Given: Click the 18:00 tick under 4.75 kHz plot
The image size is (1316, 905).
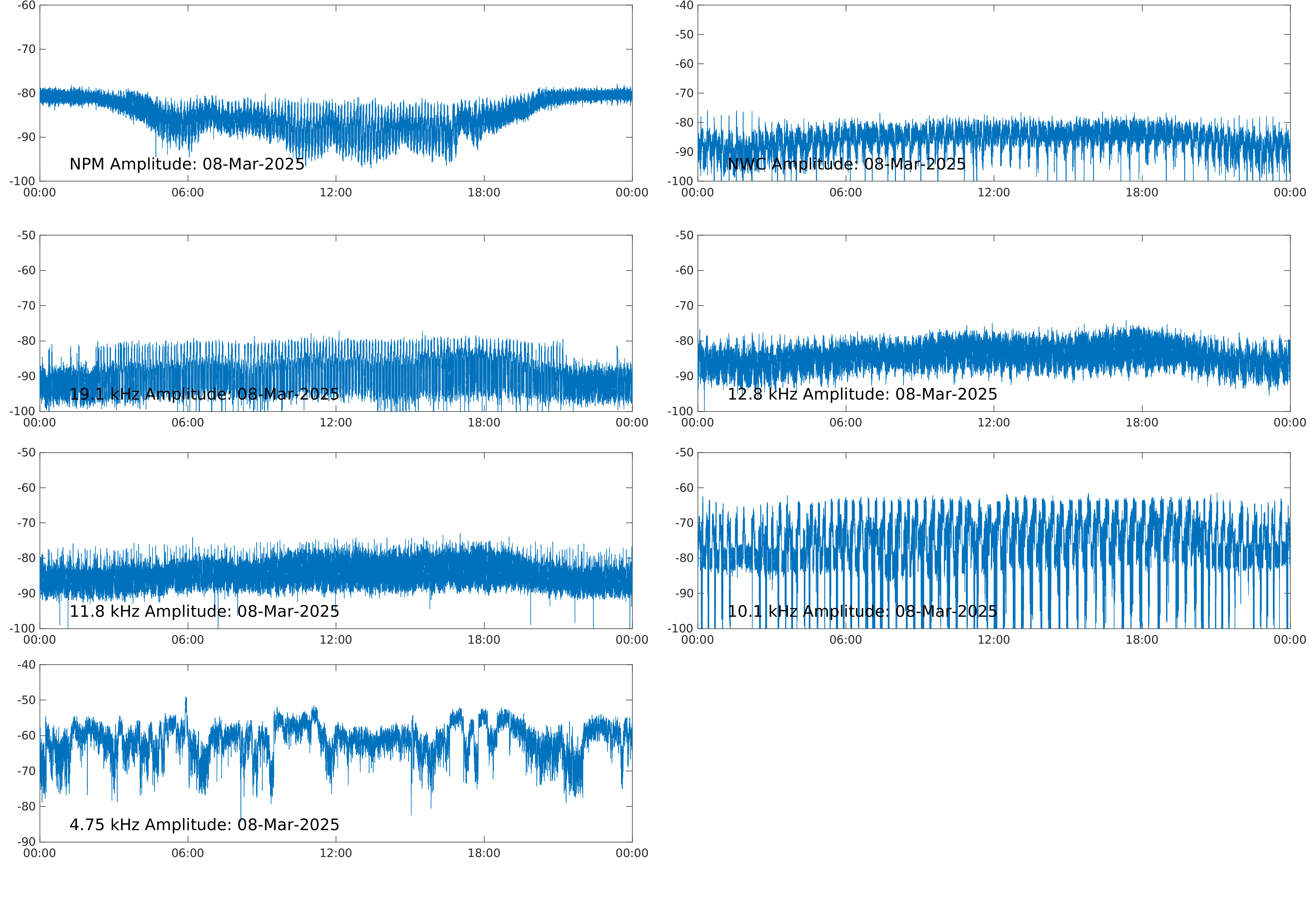Looking at the screenshot, I should tap(484, 853).
